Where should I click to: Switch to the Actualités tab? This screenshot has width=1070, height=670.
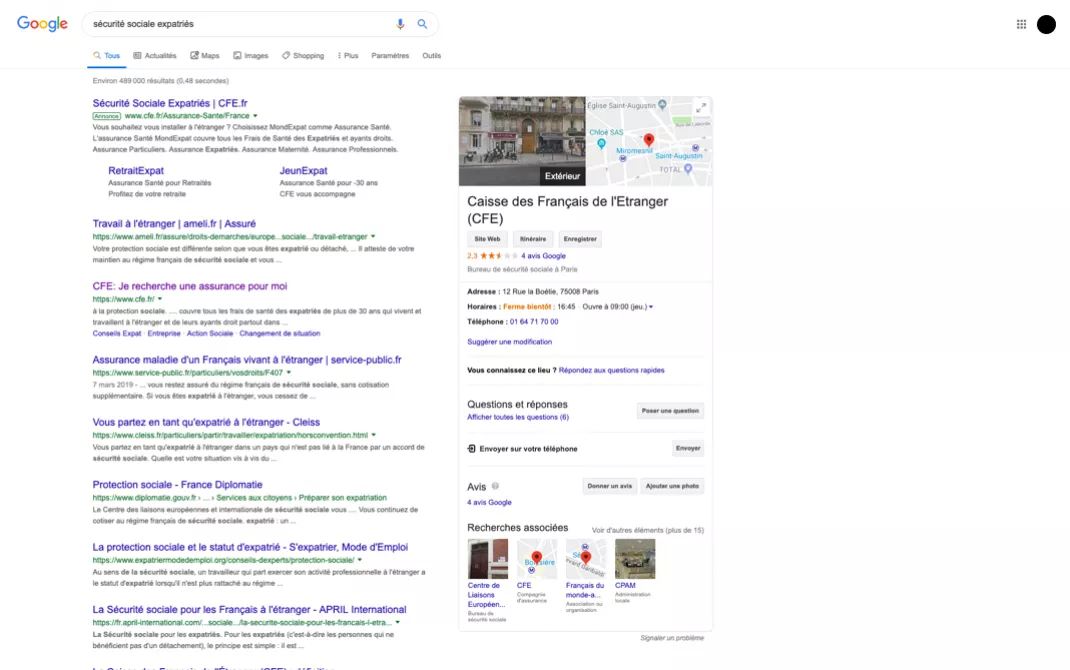155,56
